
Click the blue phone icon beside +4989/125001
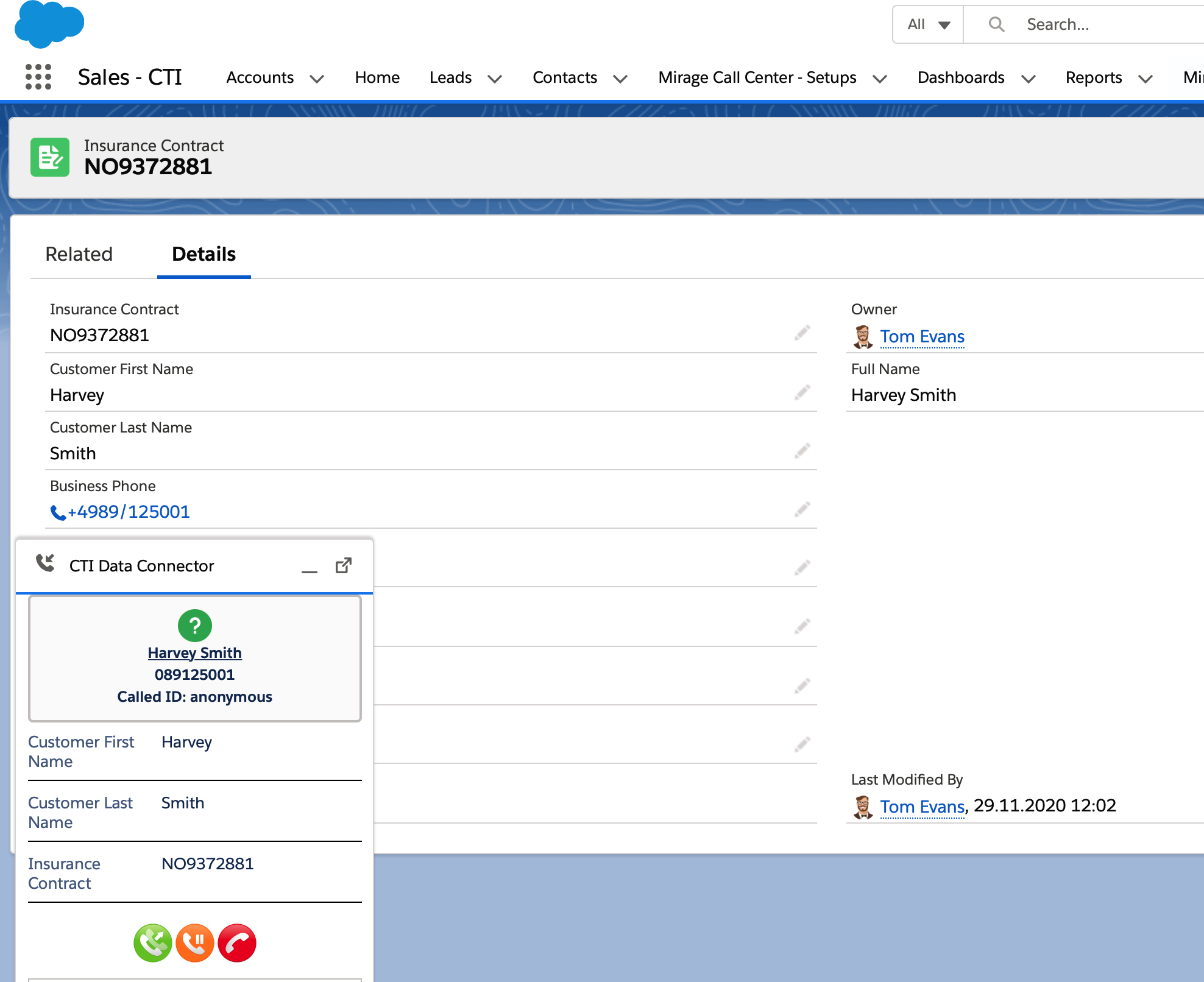[x=58, y=513]
